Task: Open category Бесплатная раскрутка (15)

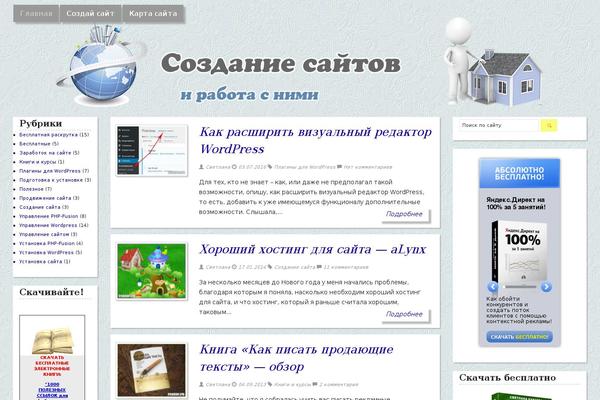Action: [x=54, y=135]
